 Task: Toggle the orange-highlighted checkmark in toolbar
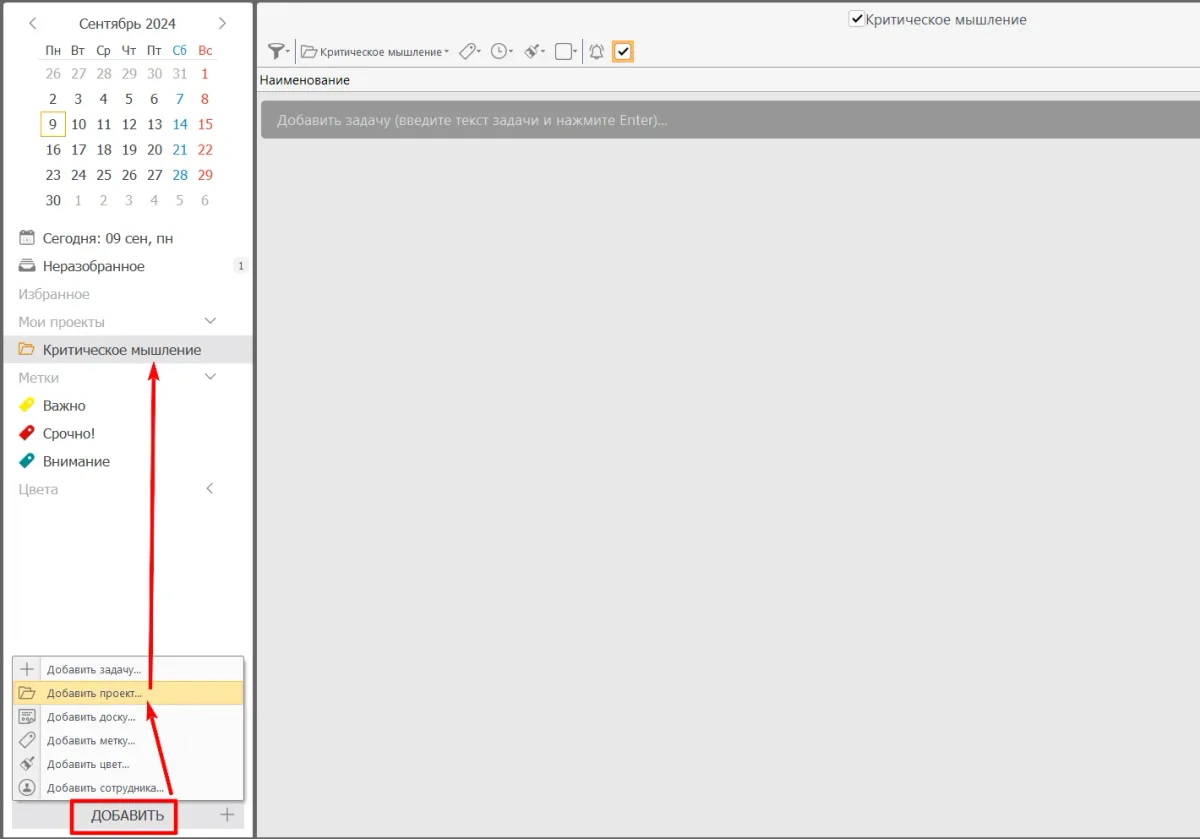tap(623, 52)
